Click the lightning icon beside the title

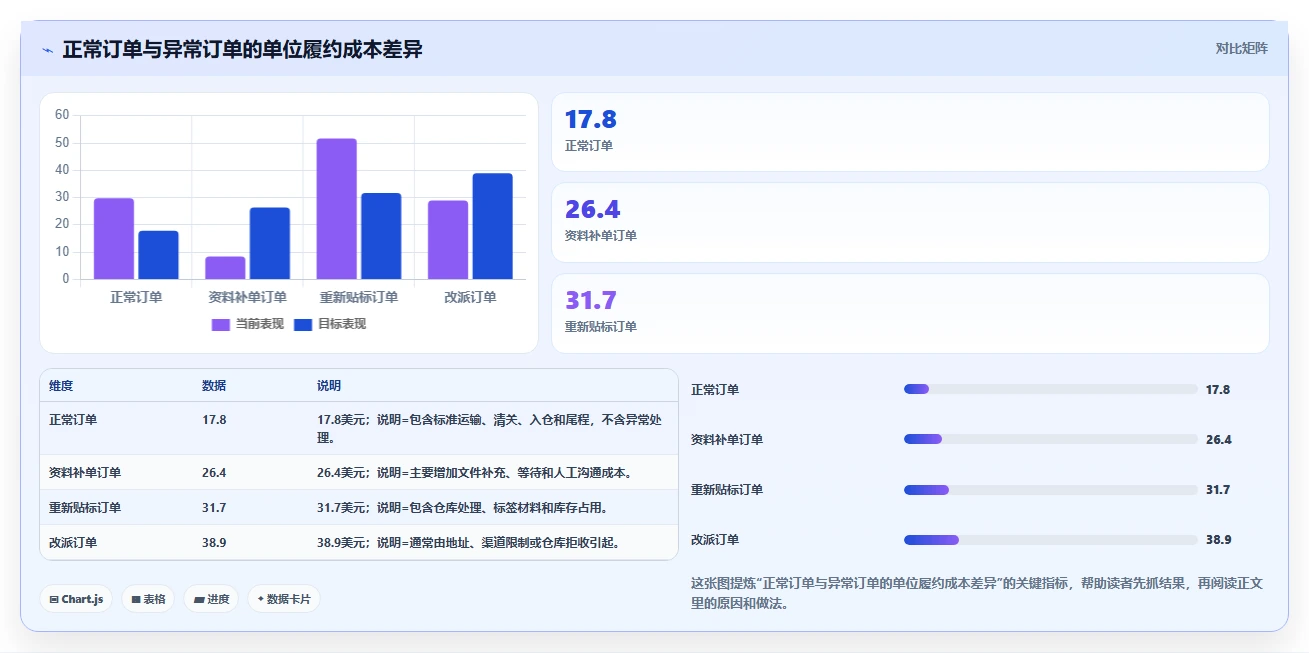pyautogui.click(x=47, y=50)
